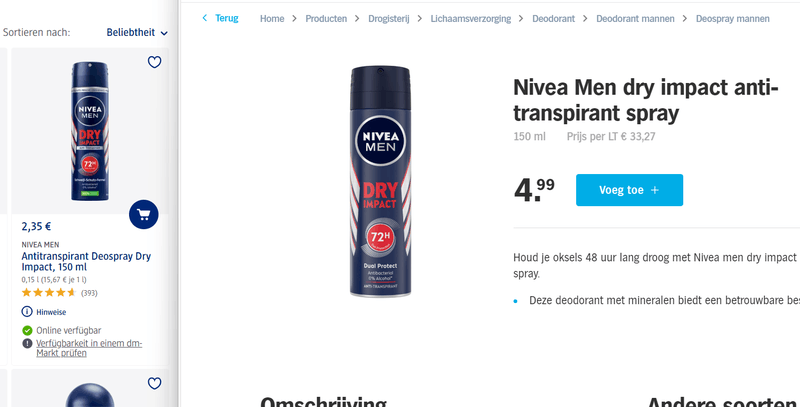Click the large Nivea Men product image
Screen dimensions: 800x407
point(380,181)
